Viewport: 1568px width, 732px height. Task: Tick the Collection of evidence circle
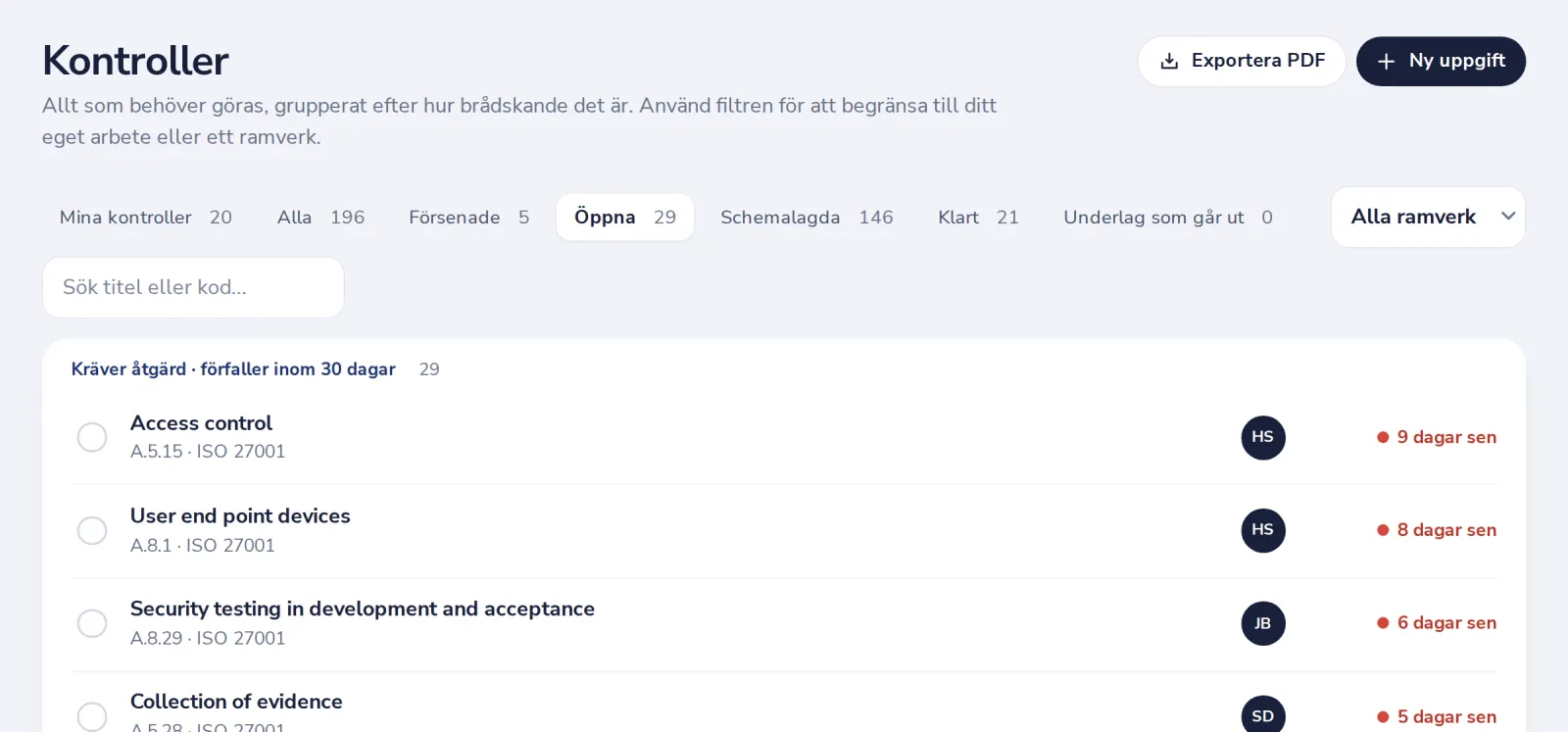click(92, 716)
